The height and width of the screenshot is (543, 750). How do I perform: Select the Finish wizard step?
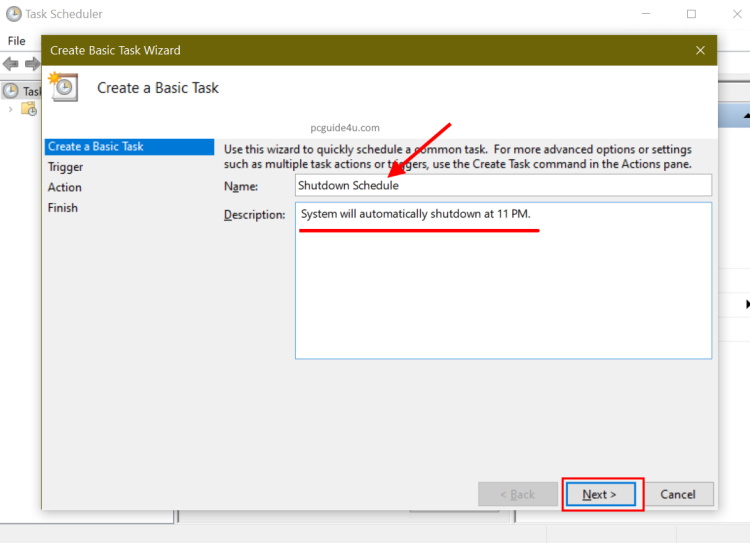click(63, 208)
